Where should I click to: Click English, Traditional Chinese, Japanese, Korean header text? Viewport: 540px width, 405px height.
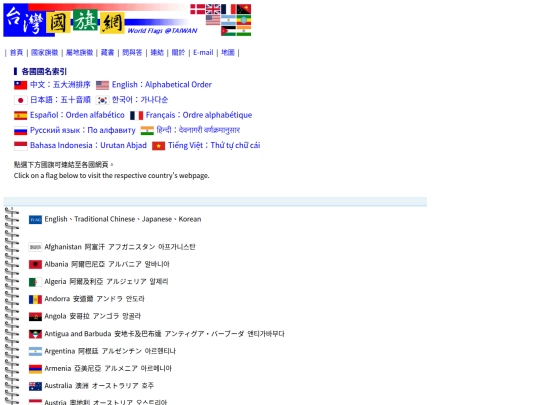pyautogui.click(x=123, y=219)
